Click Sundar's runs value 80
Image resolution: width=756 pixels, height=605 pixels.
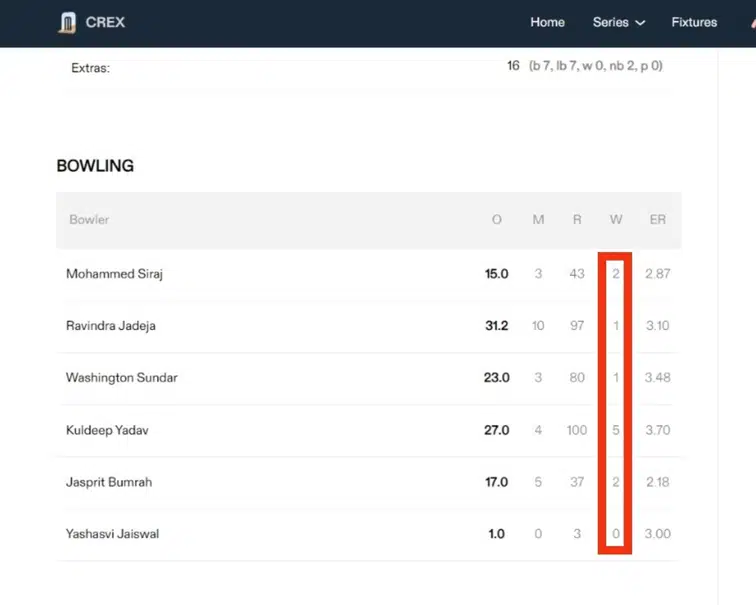click(577, 377)
